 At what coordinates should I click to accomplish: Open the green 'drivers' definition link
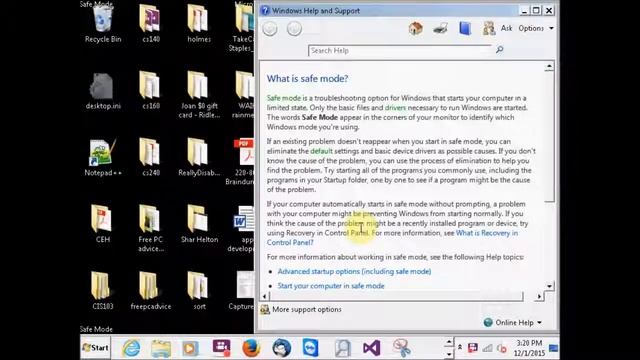[x=395, y=108]
